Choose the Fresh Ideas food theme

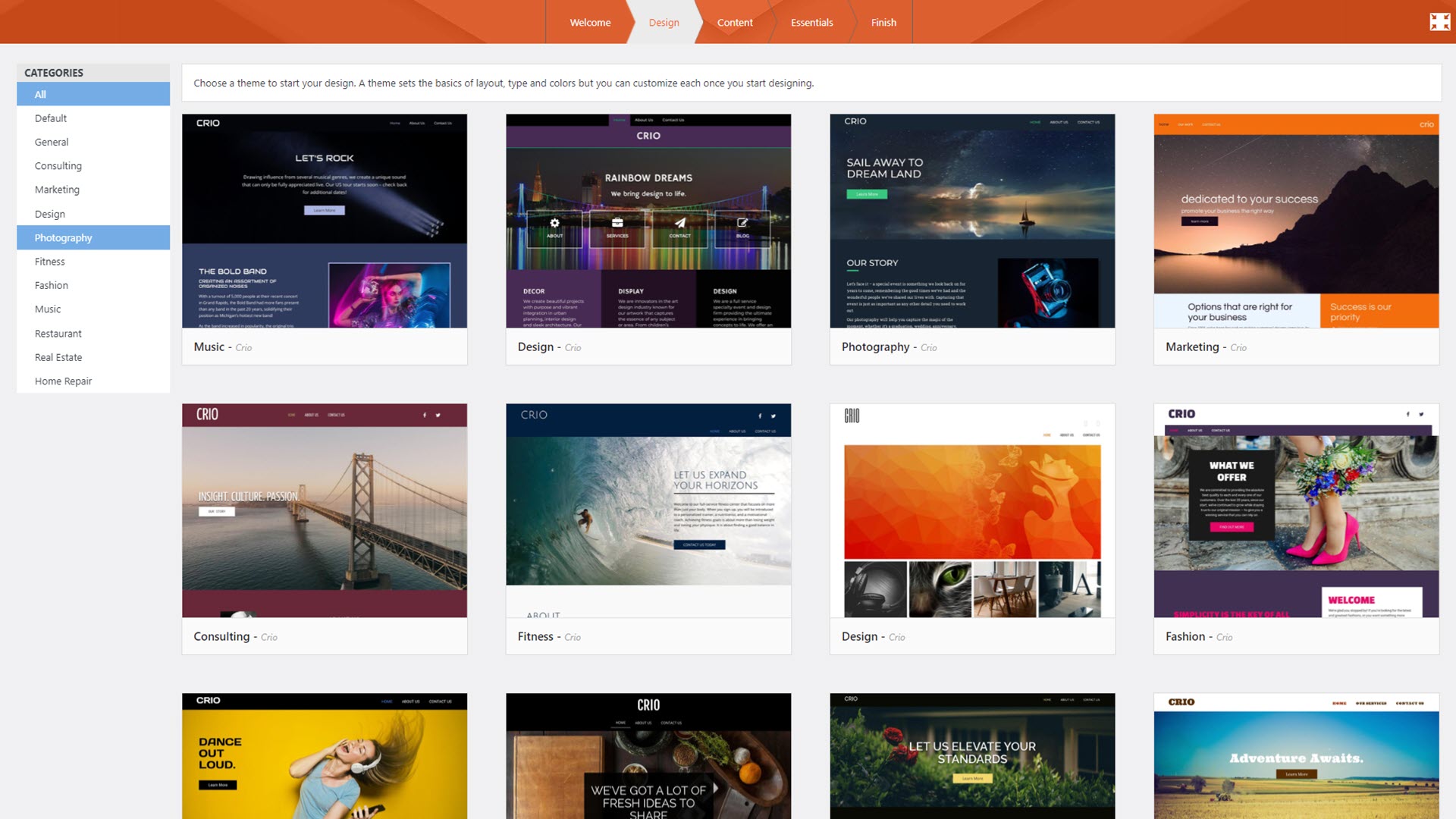(648, 756)
